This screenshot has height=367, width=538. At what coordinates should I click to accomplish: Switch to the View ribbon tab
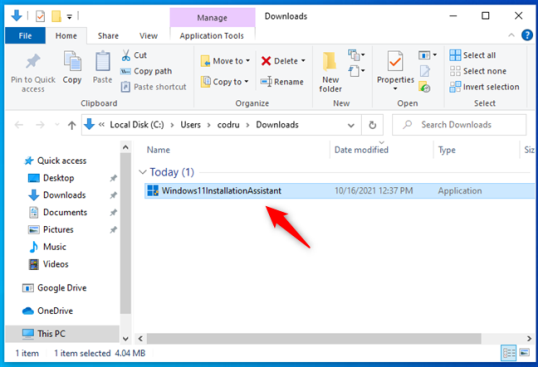[x=148, y=36]
